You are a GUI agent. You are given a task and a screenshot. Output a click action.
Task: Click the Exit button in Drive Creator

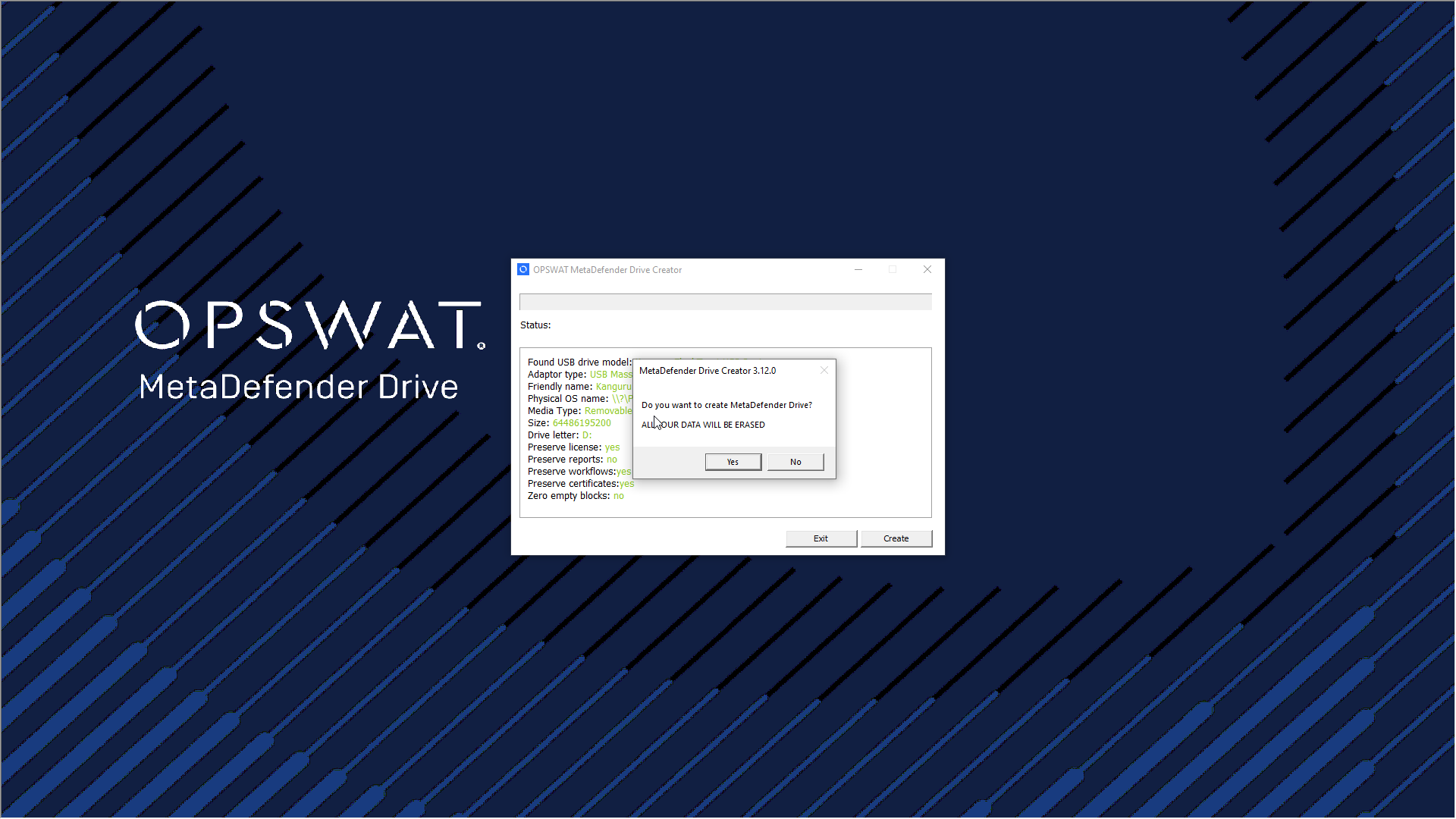click(x=821, y=538)
